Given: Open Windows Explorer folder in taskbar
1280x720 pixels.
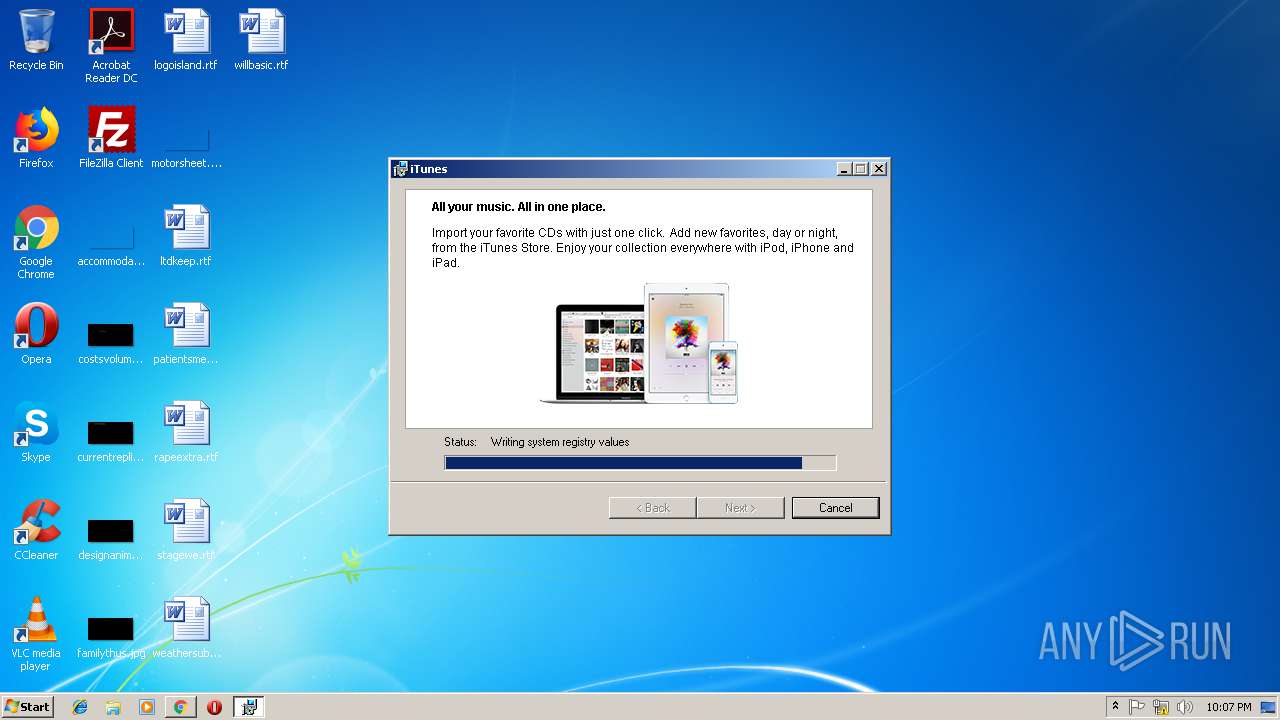Looking at the screenshot, I should 113,707.
